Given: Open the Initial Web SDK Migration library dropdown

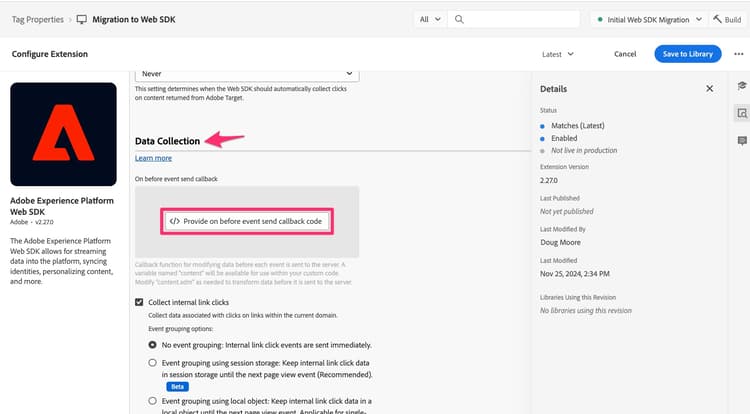Looking at the screenshot, I should (649, 20).
